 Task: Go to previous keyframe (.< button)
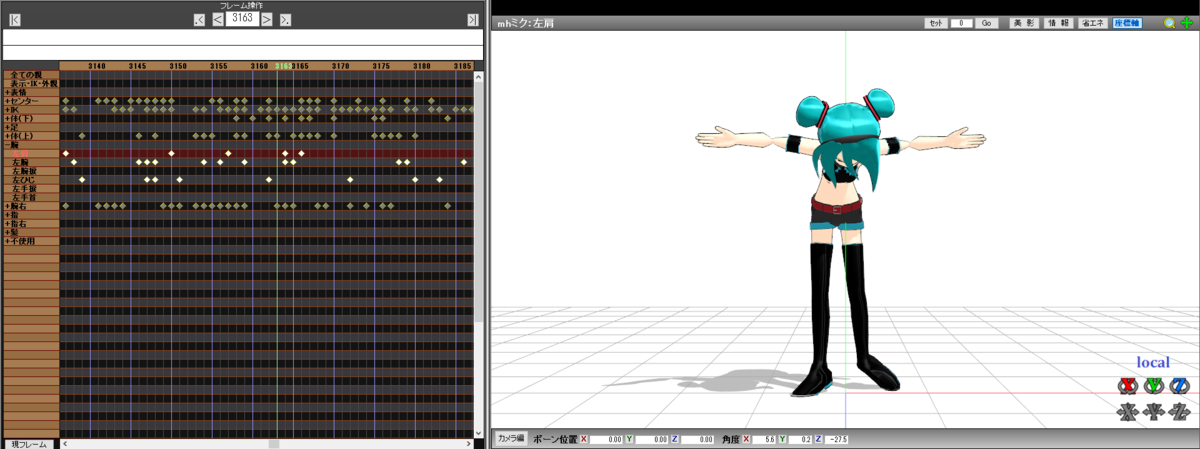(199, 19)
